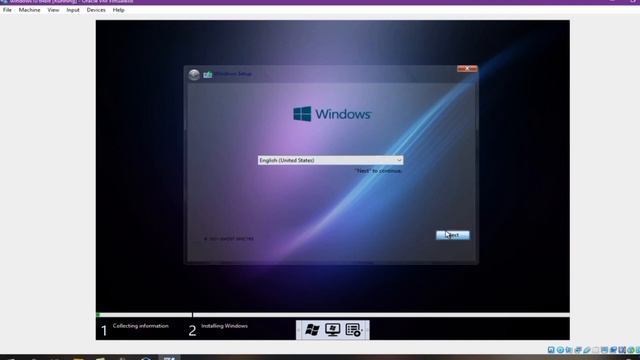Close the Windows Setup dialog
The height and width of the screenshot is (360, 640).
click(467, 69)
